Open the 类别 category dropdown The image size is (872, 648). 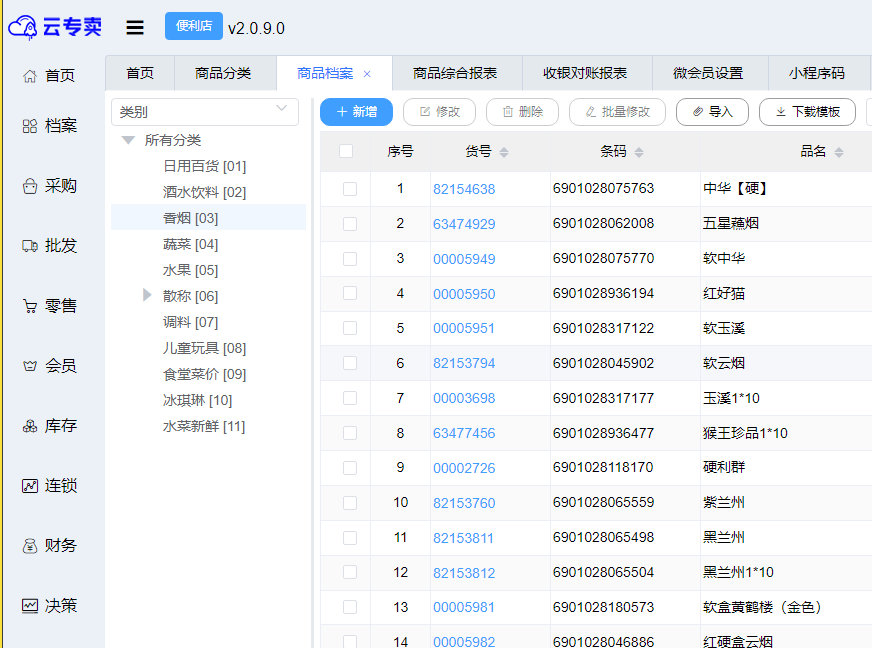tap(204, 112)
